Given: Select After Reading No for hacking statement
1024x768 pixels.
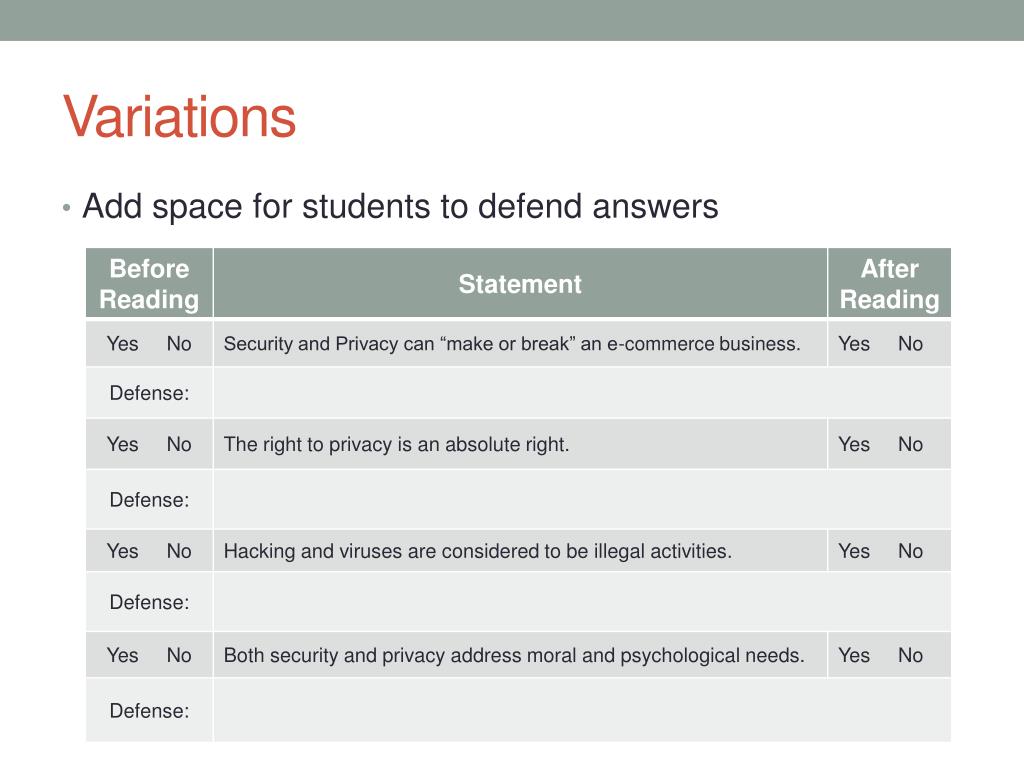Looking at the screenshot, I should click(x=910, y=551).
